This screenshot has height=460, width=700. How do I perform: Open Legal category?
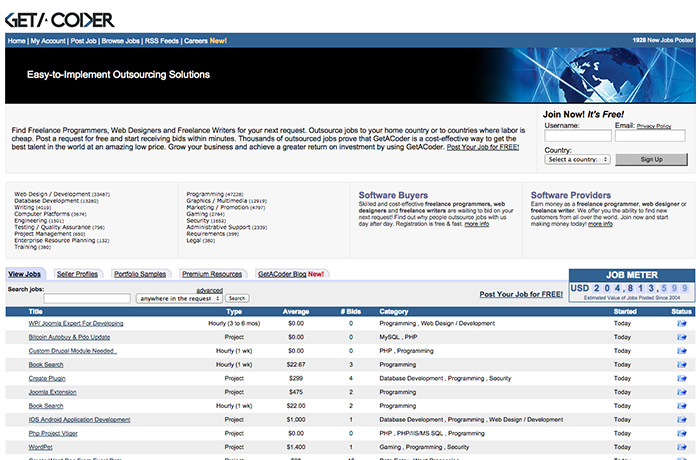click(x=200, y=240)
